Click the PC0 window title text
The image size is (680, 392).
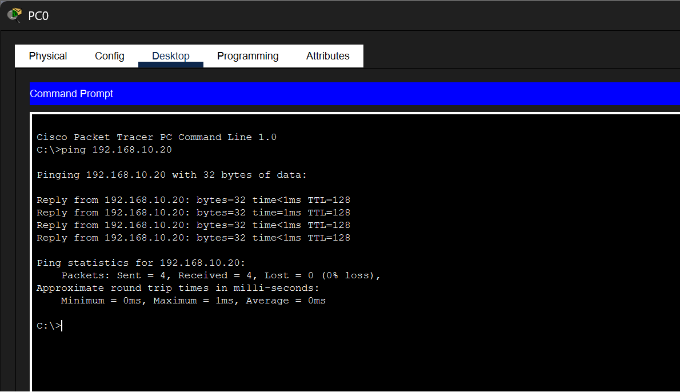coord(38,16)
